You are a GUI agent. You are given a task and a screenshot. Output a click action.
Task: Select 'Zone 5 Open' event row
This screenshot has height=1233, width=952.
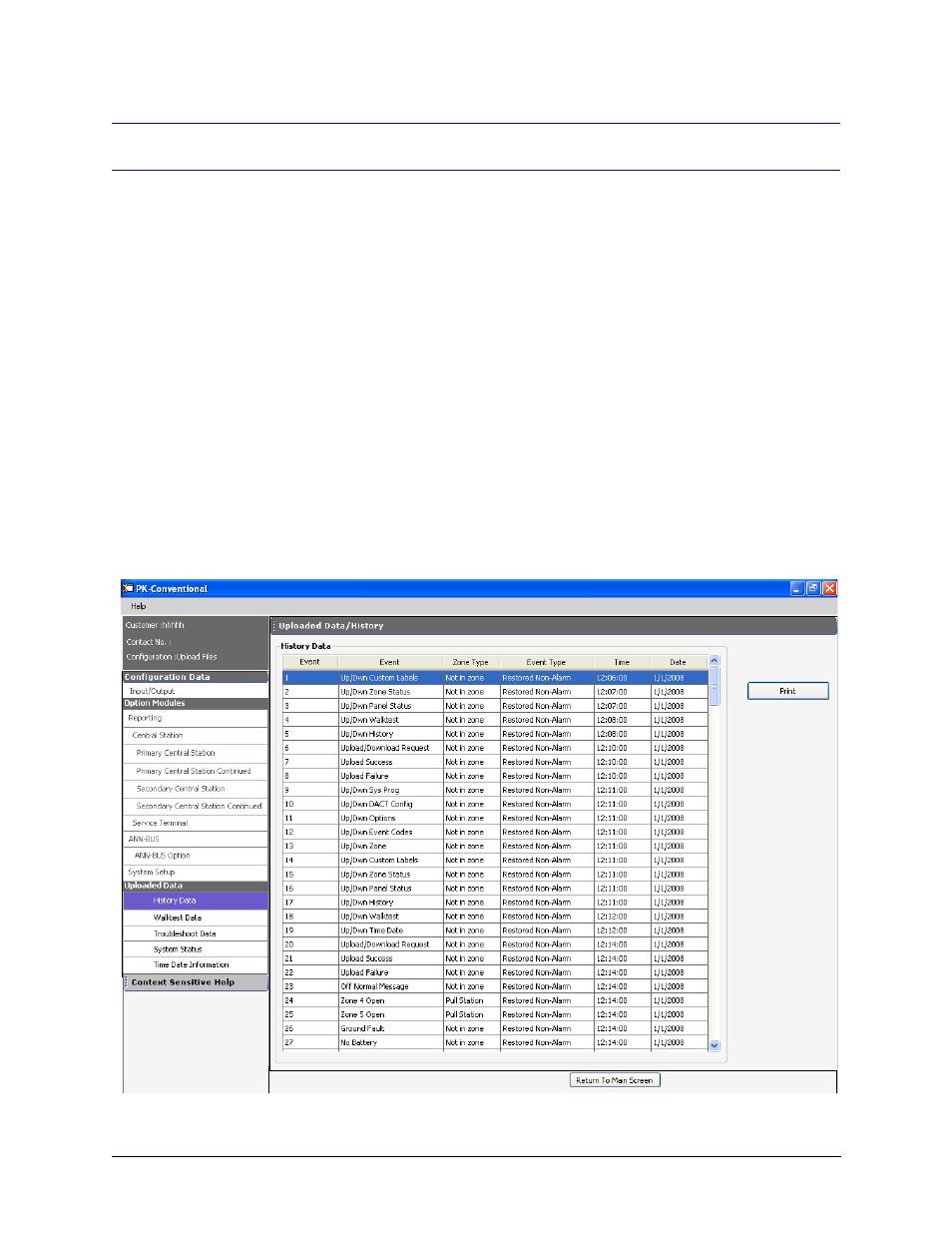pyautogui.click(x=495, y=1014)
